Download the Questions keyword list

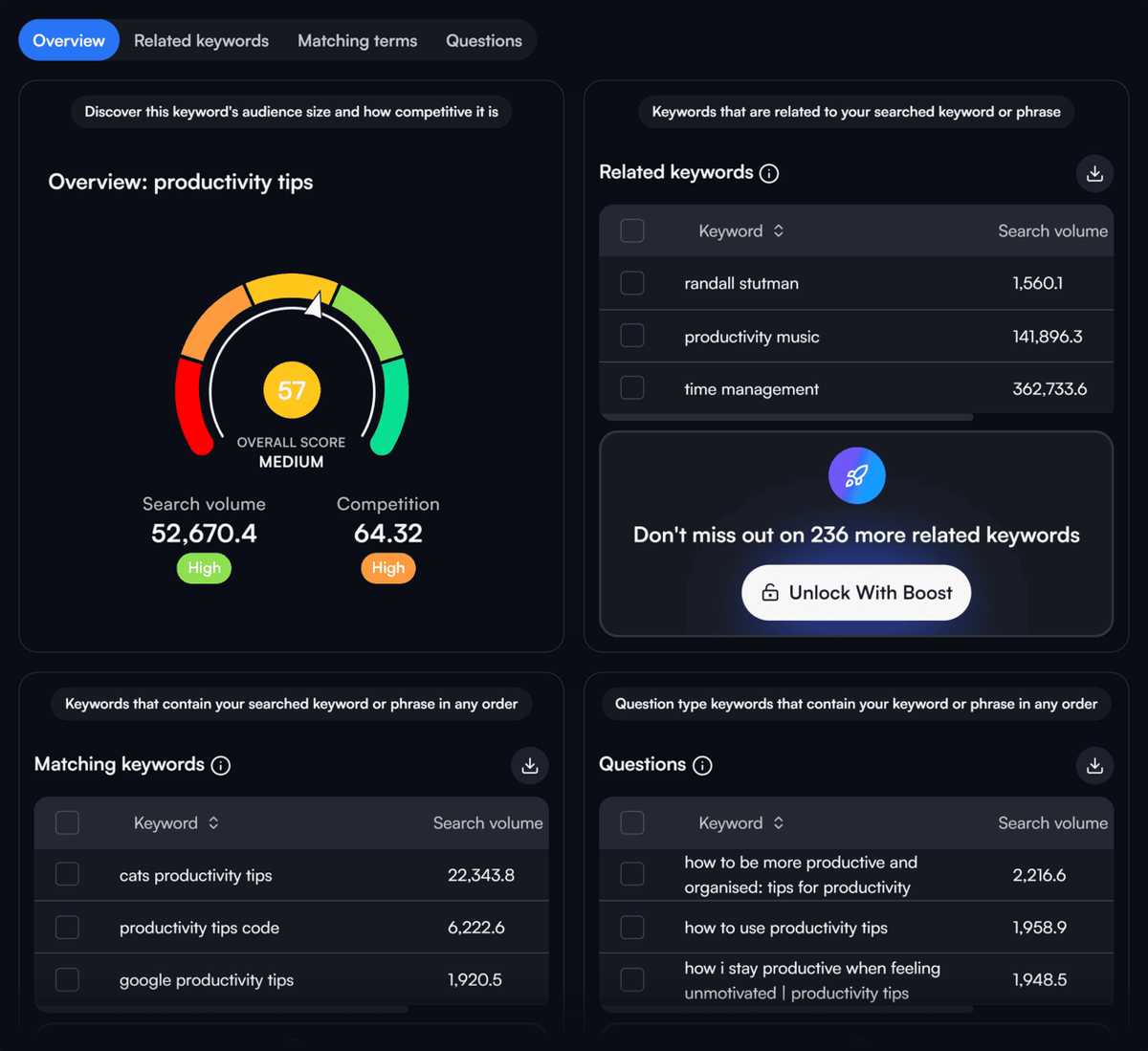click(1094, 766)
